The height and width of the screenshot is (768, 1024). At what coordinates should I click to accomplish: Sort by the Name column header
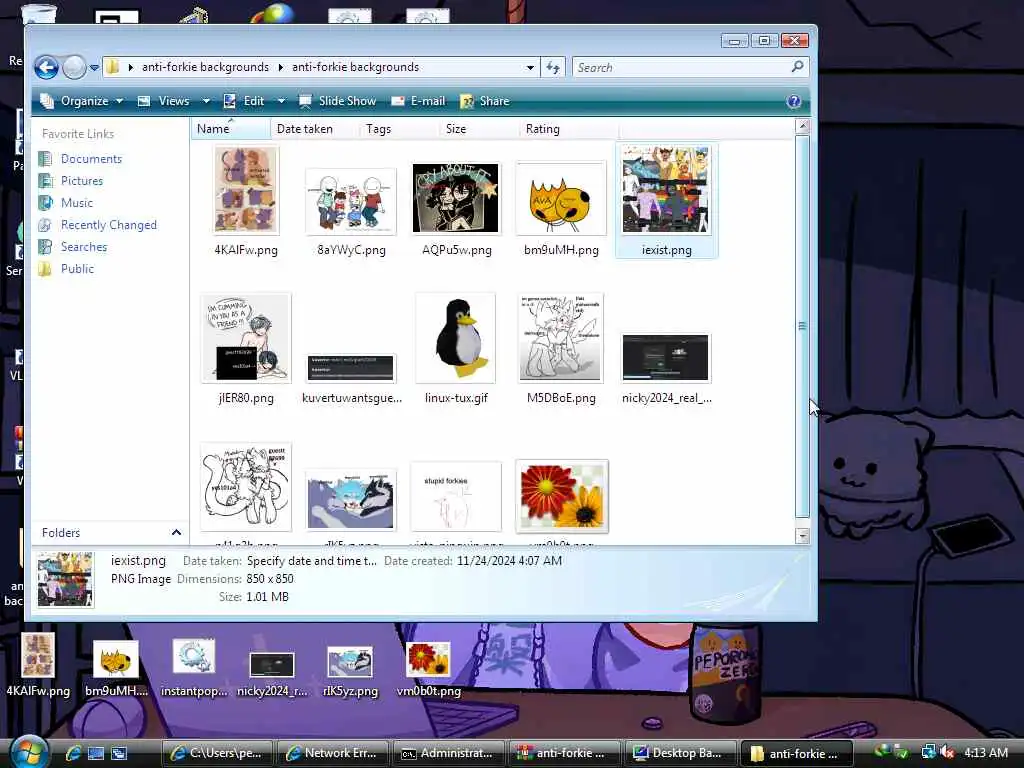coord(231,129)
